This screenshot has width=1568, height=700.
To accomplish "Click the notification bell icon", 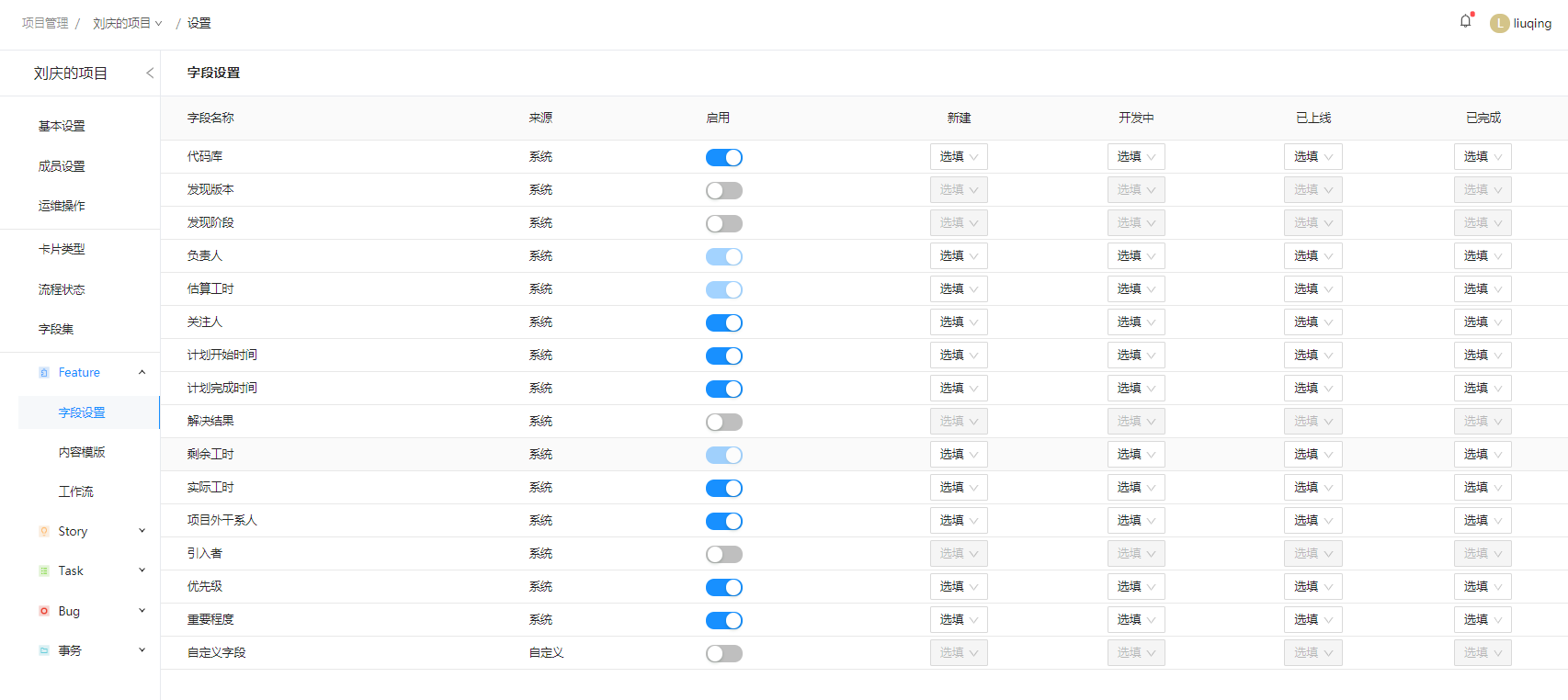I will [1465, 21].
